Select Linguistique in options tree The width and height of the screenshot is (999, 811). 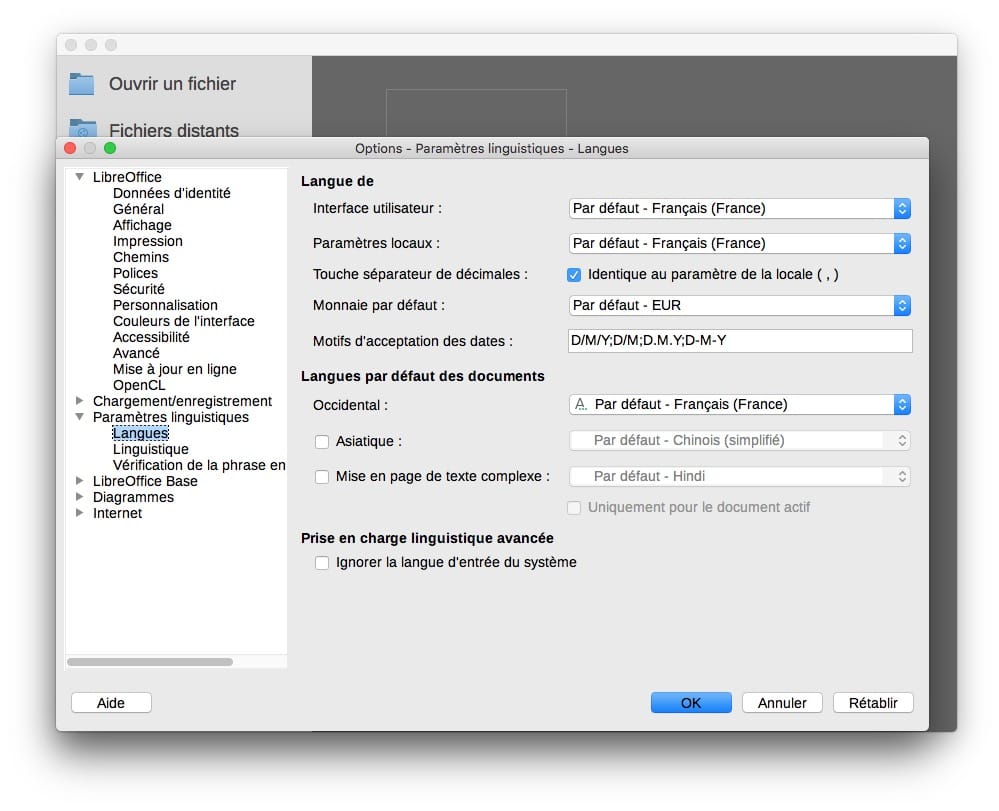coord(150,449)
